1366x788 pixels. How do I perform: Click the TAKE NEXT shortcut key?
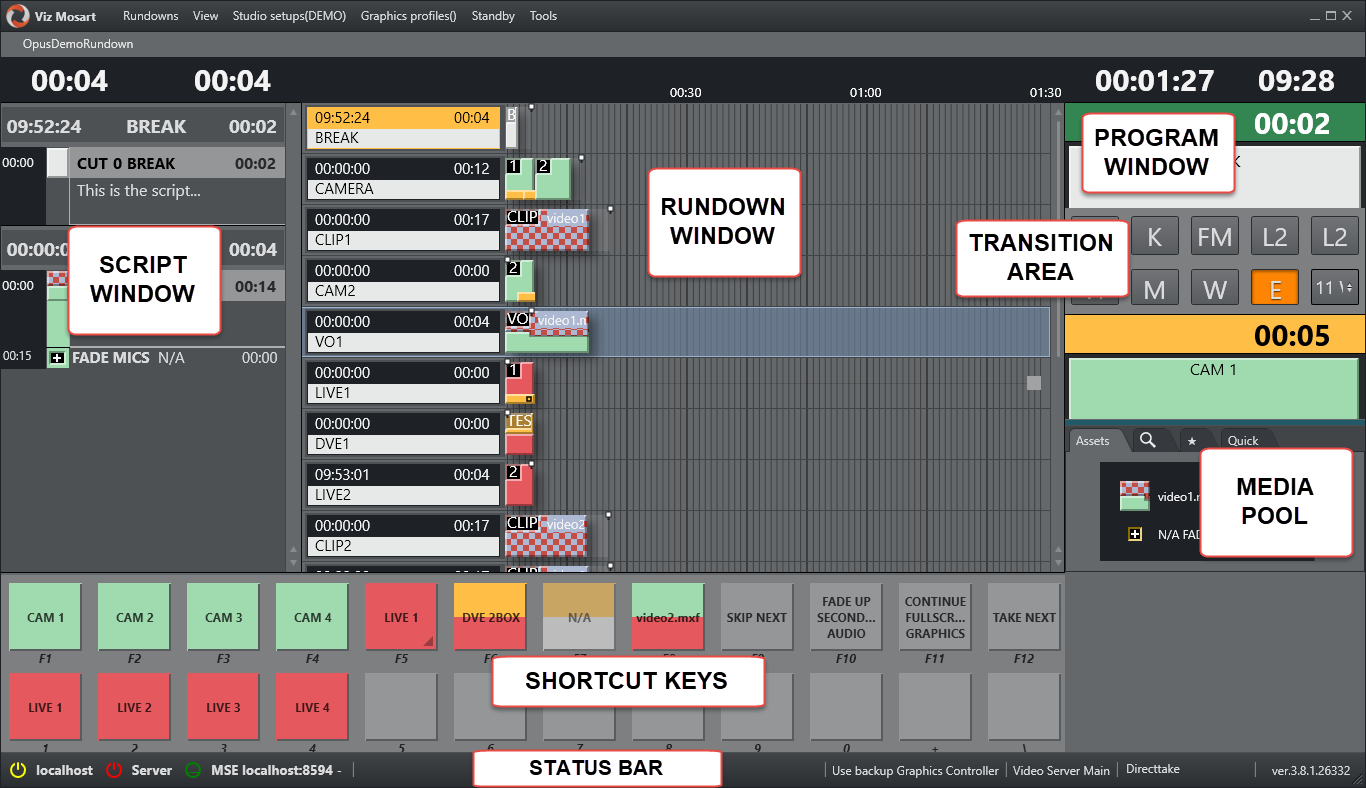click(x=1024, y=617)
